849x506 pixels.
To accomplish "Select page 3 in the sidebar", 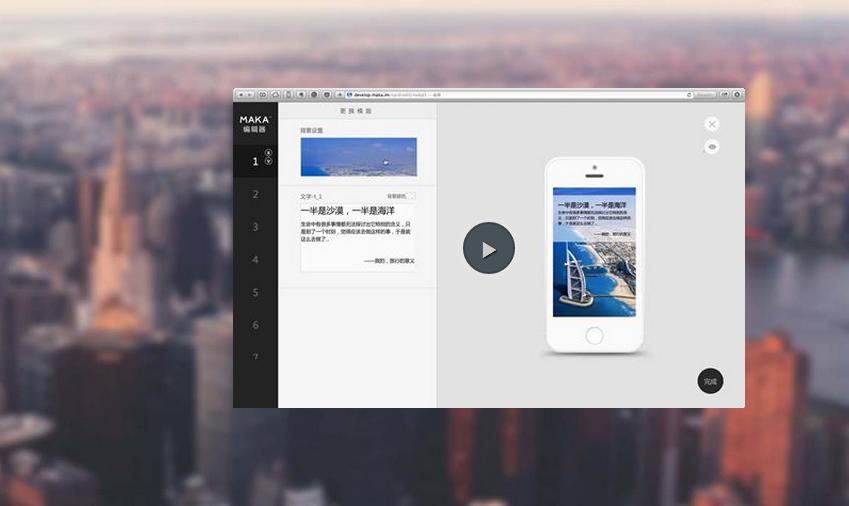I will click(256, 227).
